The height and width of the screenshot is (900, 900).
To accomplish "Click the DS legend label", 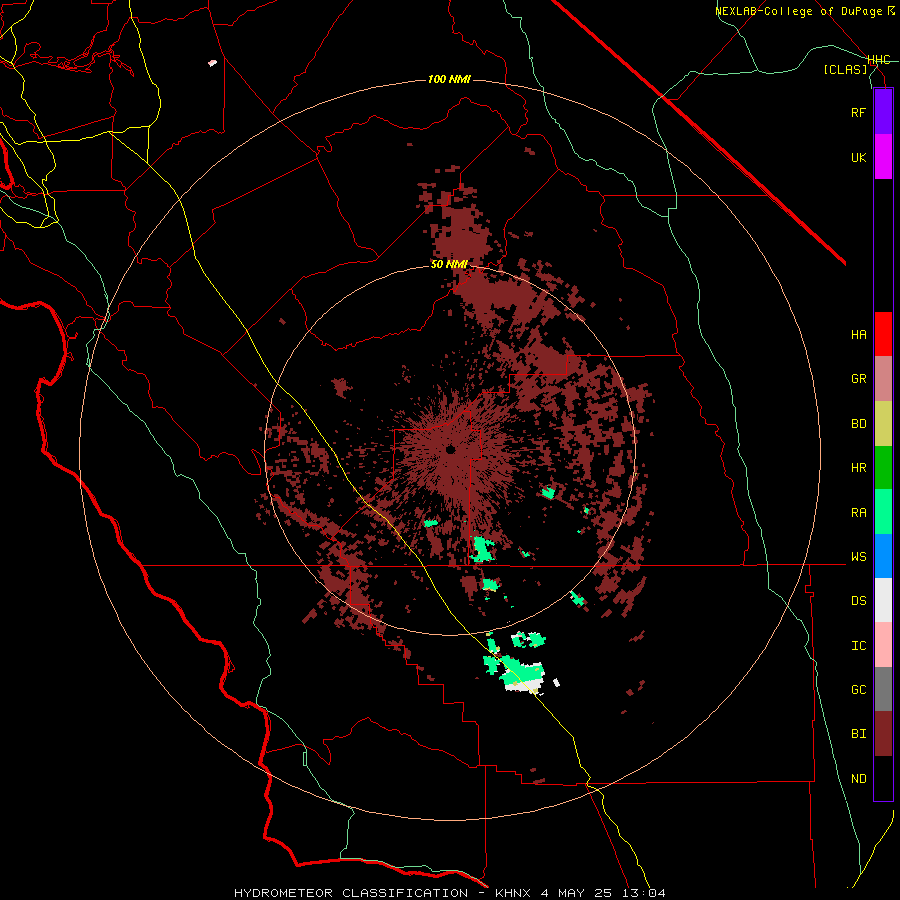I will click(858, 601).
